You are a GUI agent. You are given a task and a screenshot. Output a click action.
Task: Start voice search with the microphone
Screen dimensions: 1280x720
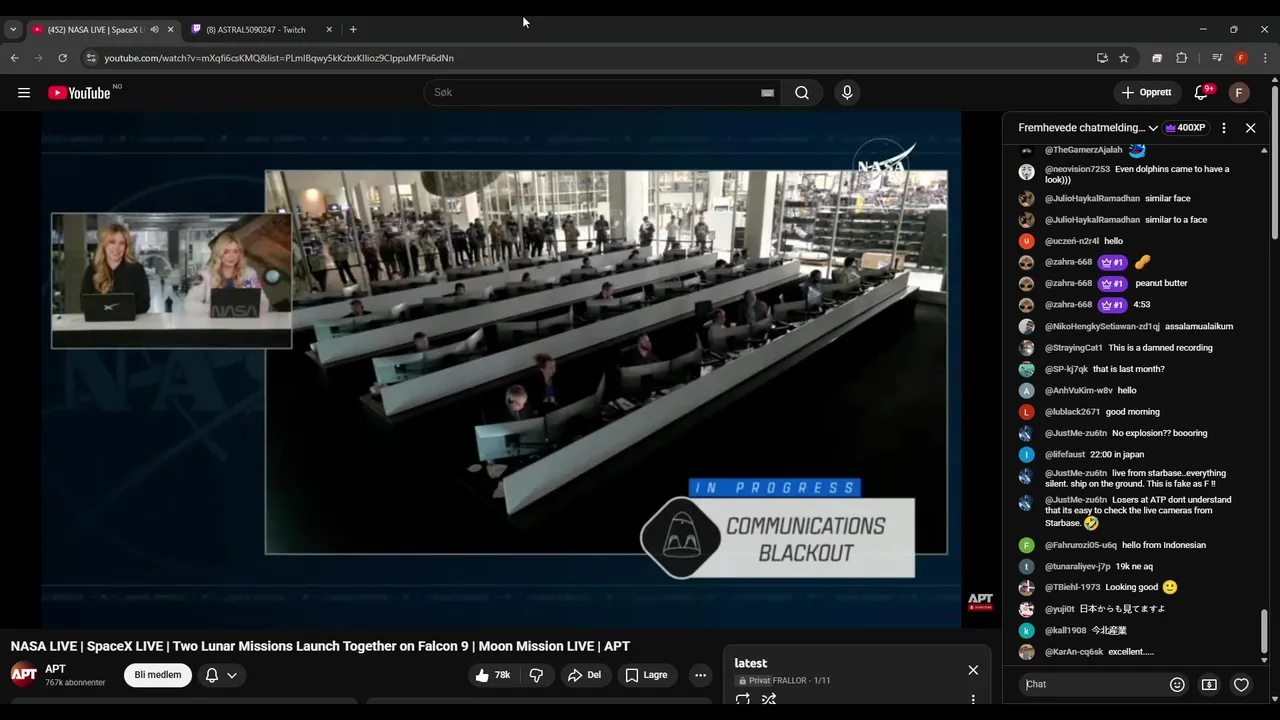[x=847, y=93]
